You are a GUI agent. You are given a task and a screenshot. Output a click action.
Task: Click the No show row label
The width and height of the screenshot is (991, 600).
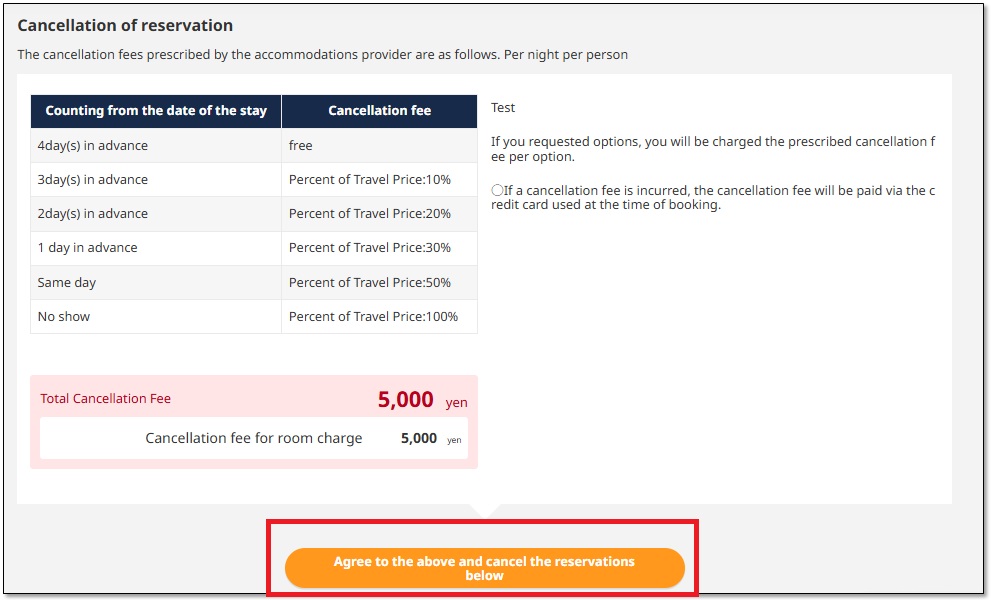(64, 317)
